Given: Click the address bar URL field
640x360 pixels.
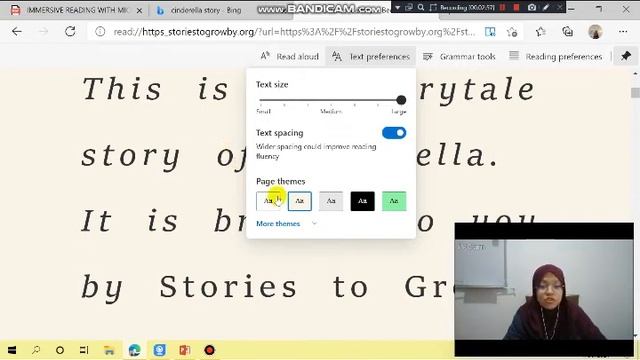Looking at the screenshot, I should coord(294,32).
